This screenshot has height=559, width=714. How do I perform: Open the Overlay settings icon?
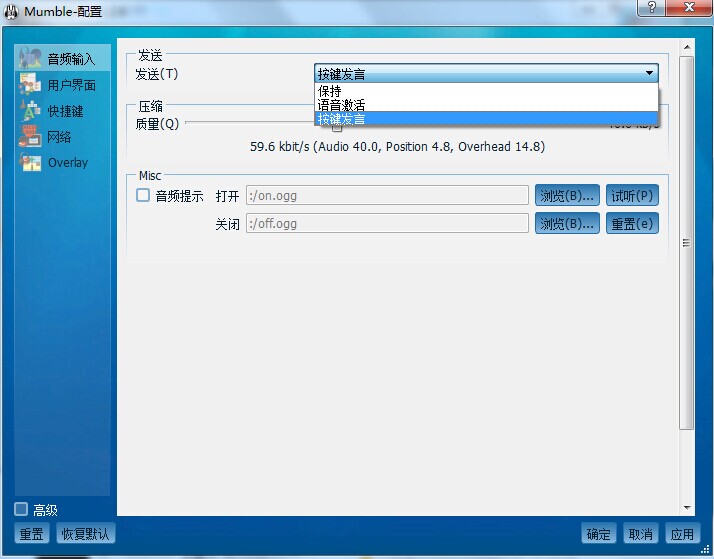tap(30, 163)
